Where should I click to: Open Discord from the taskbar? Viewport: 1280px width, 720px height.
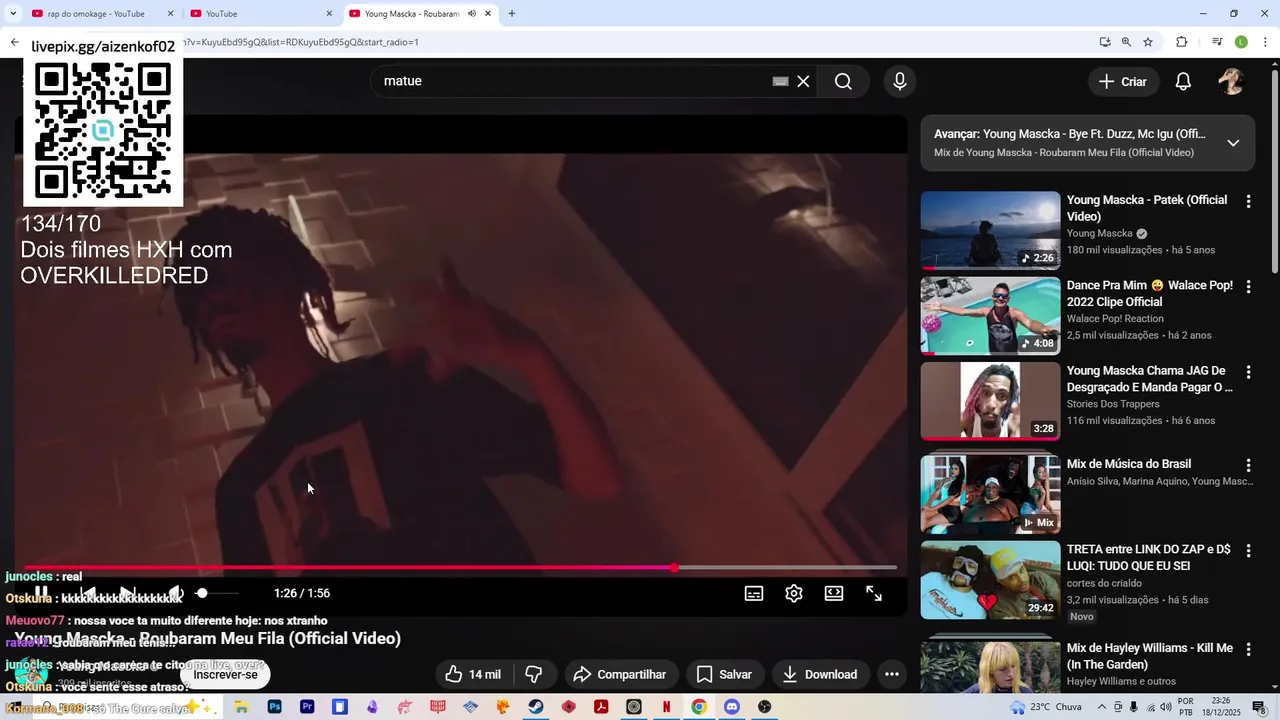tap(732, 707)
